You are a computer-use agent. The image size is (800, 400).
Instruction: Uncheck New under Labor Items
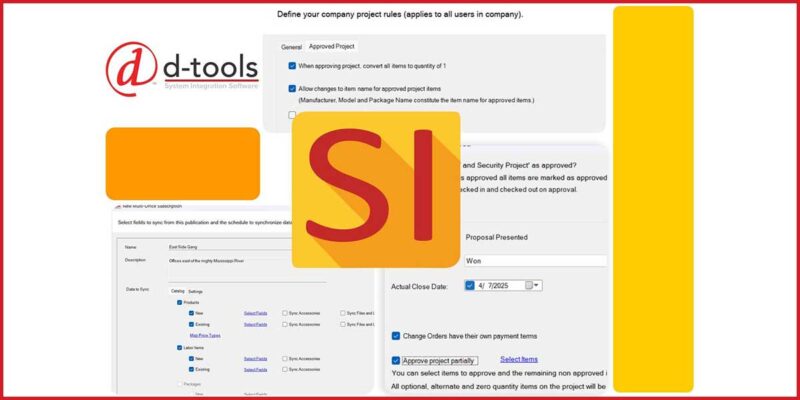[191, 359]
